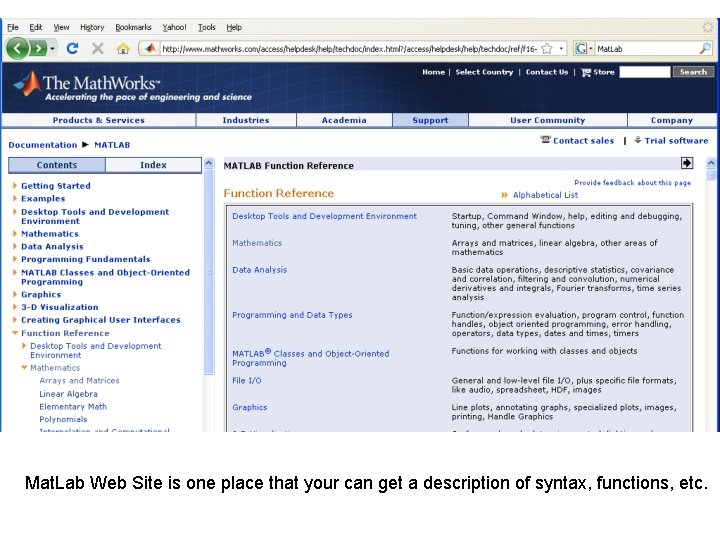This screenshot has width=720, height=540.
Task: Open Linear Algebra in the tree
Action: coord(68,394)
